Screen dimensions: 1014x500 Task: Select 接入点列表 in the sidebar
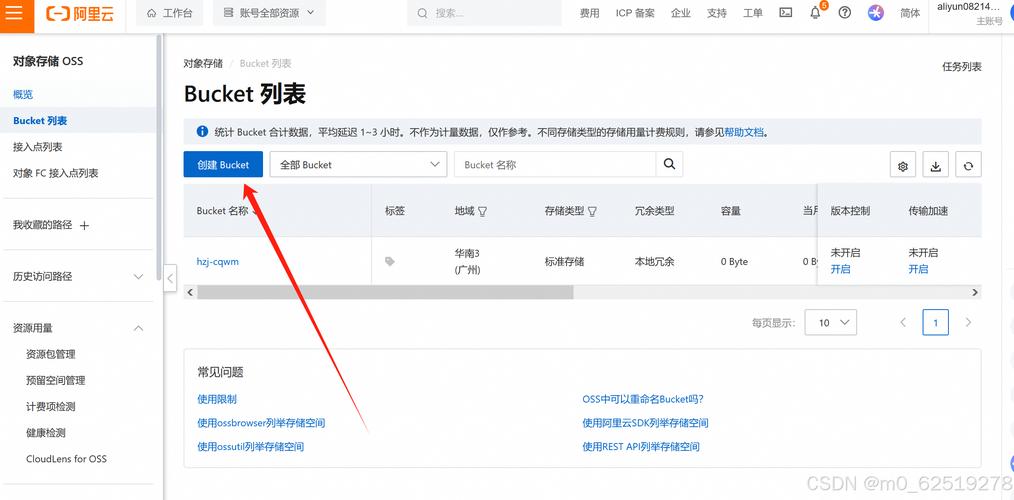(37, 147)
